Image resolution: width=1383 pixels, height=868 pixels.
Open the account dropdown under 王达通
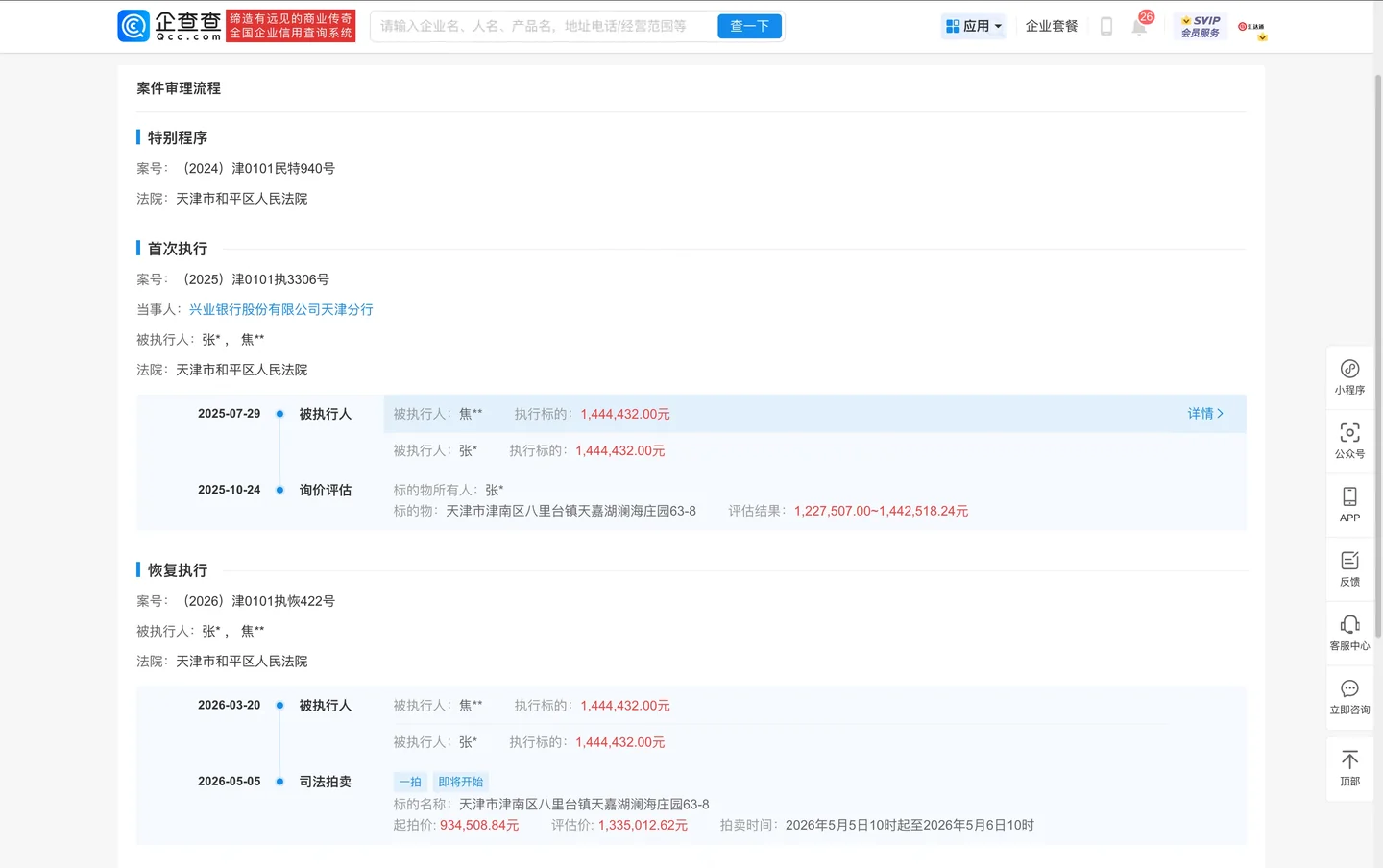1253,27
